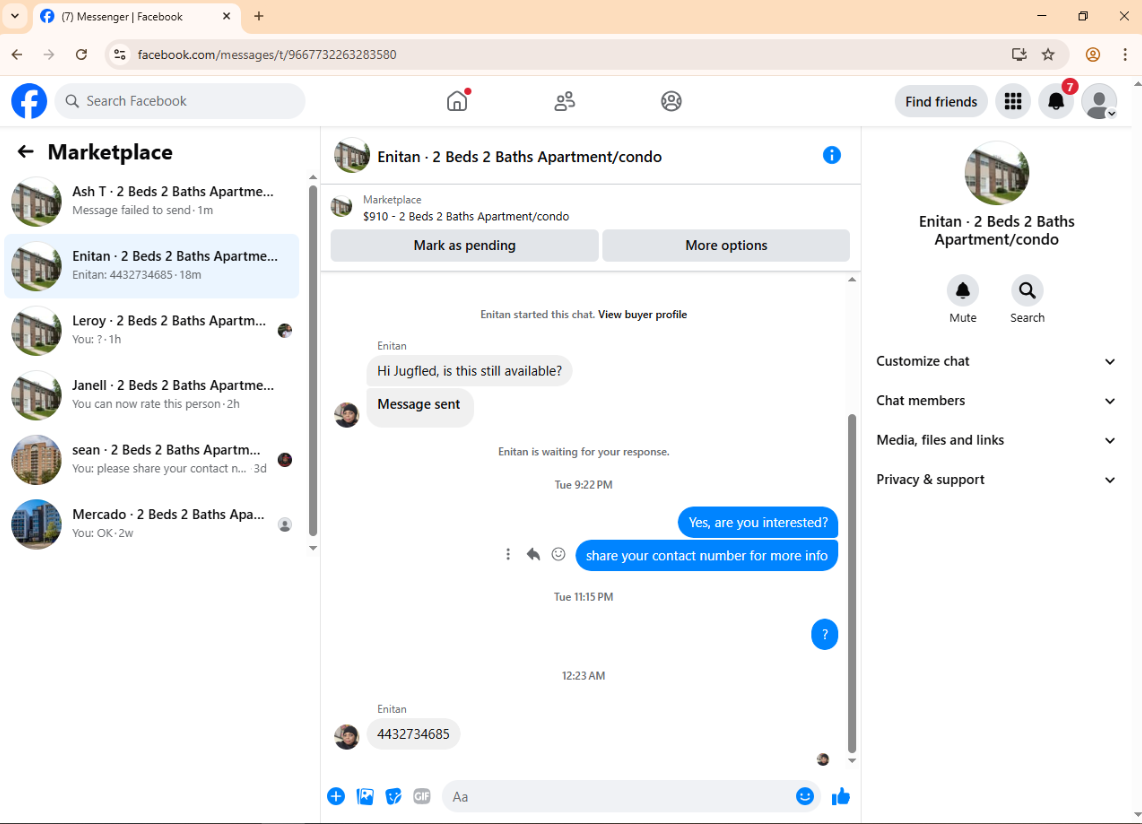Close the Messenger browser tab
1142x824 pixels.
[227, 16]
